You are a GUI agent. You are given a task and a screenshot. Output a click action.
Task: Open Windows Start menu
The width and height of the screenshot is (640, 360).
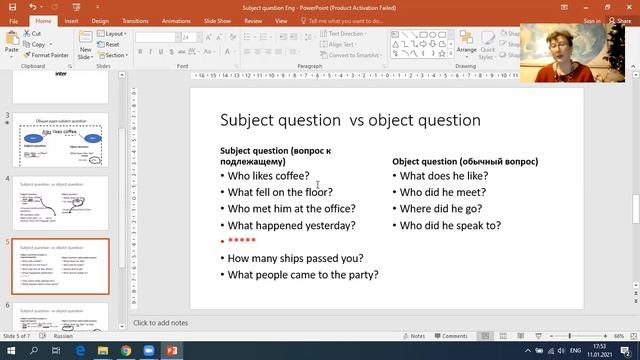point(11,351)
